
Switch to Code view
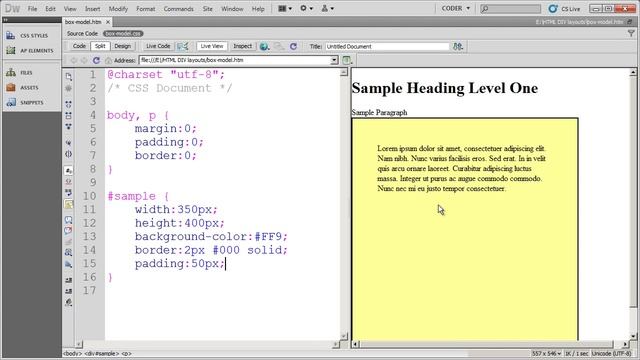tap(79, 46)
